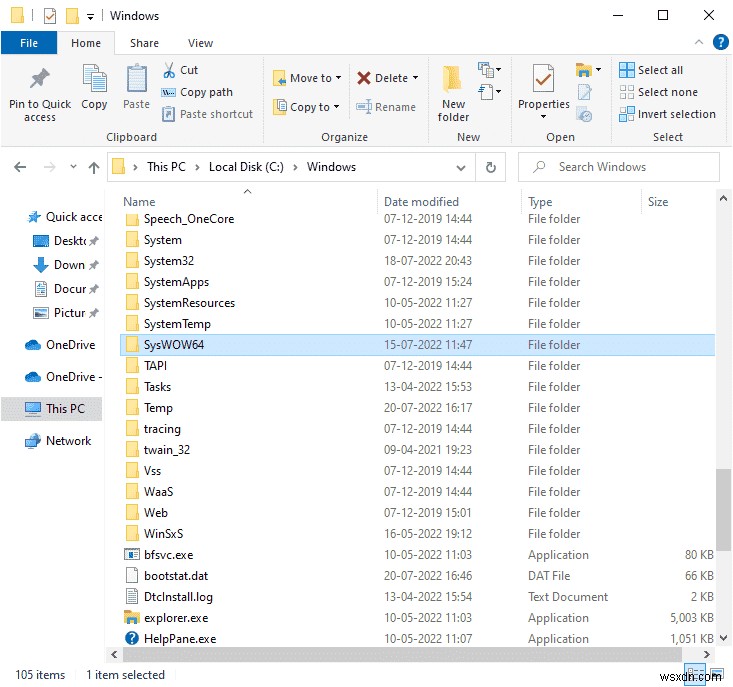Viewport: 733px width, 687px height.
Task: Switch to the View tab
Action: coord(200,43)
